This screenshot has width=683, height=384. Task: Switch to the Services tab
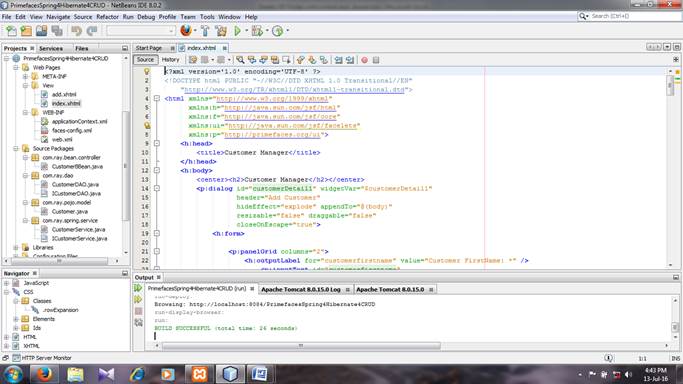[x=51, y=48]
